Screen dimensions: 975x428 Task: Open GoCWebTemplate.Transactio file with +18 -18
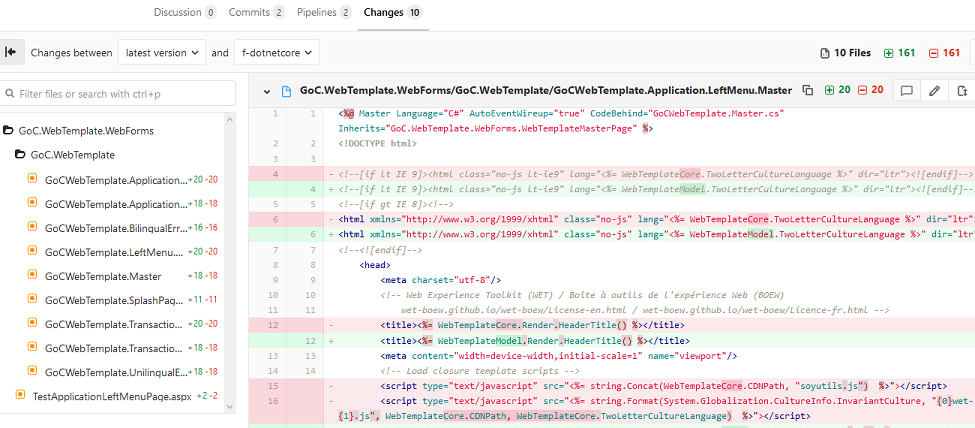click(116, 347)
